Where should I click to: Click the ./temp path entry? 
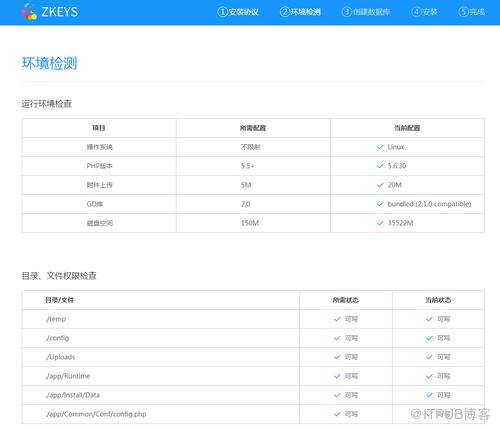(56, 319)
